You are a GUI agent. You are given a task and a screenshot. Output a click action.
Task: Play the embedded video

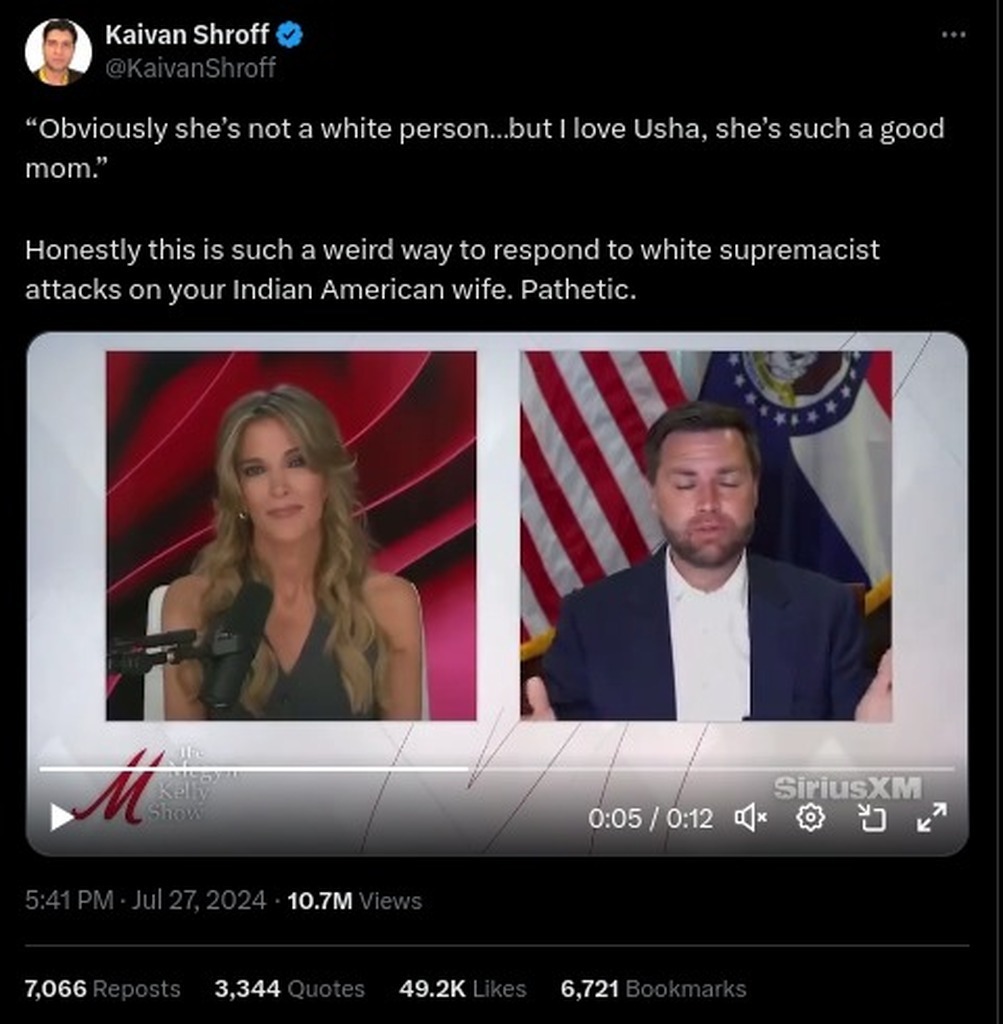pos(62,817)
